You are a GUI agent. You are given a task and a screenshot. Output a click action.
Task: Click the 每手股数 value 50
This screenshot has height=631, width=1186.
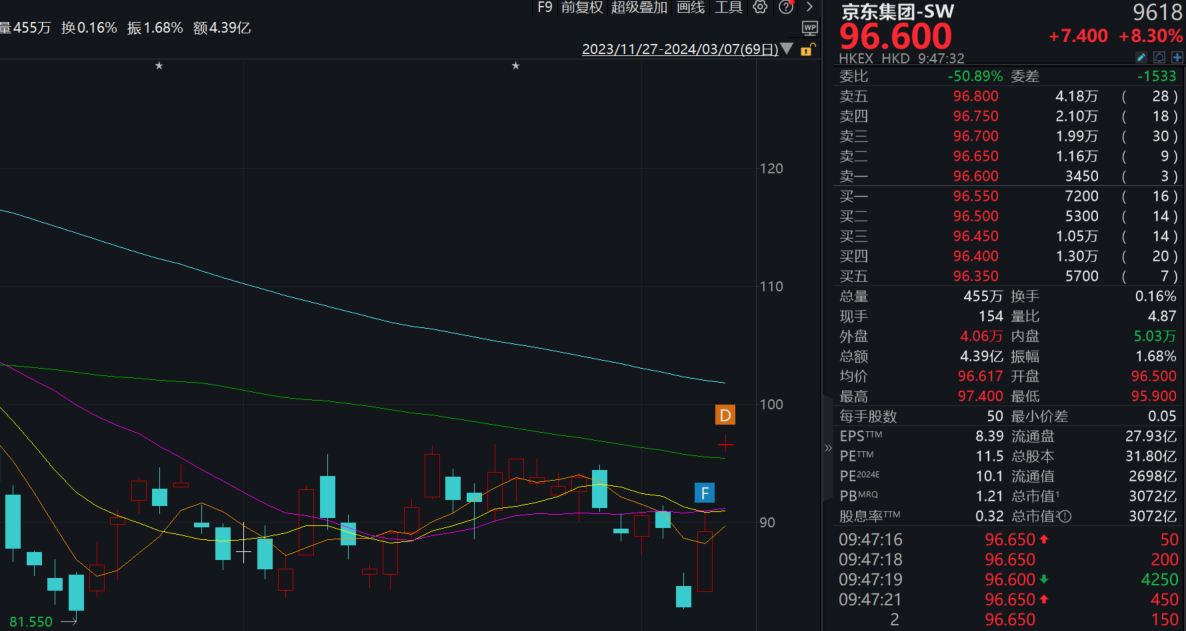995,416
